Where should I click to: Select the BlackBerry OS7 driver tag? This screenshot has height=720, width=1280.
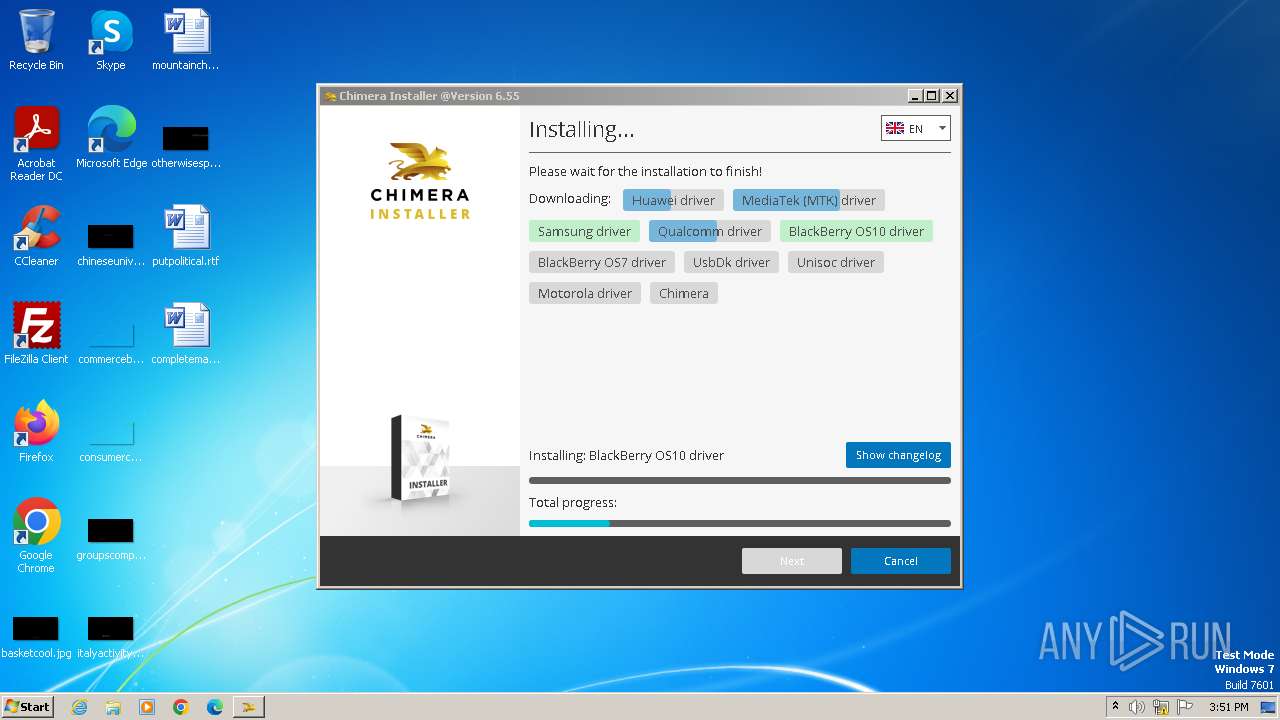[601, 262]
